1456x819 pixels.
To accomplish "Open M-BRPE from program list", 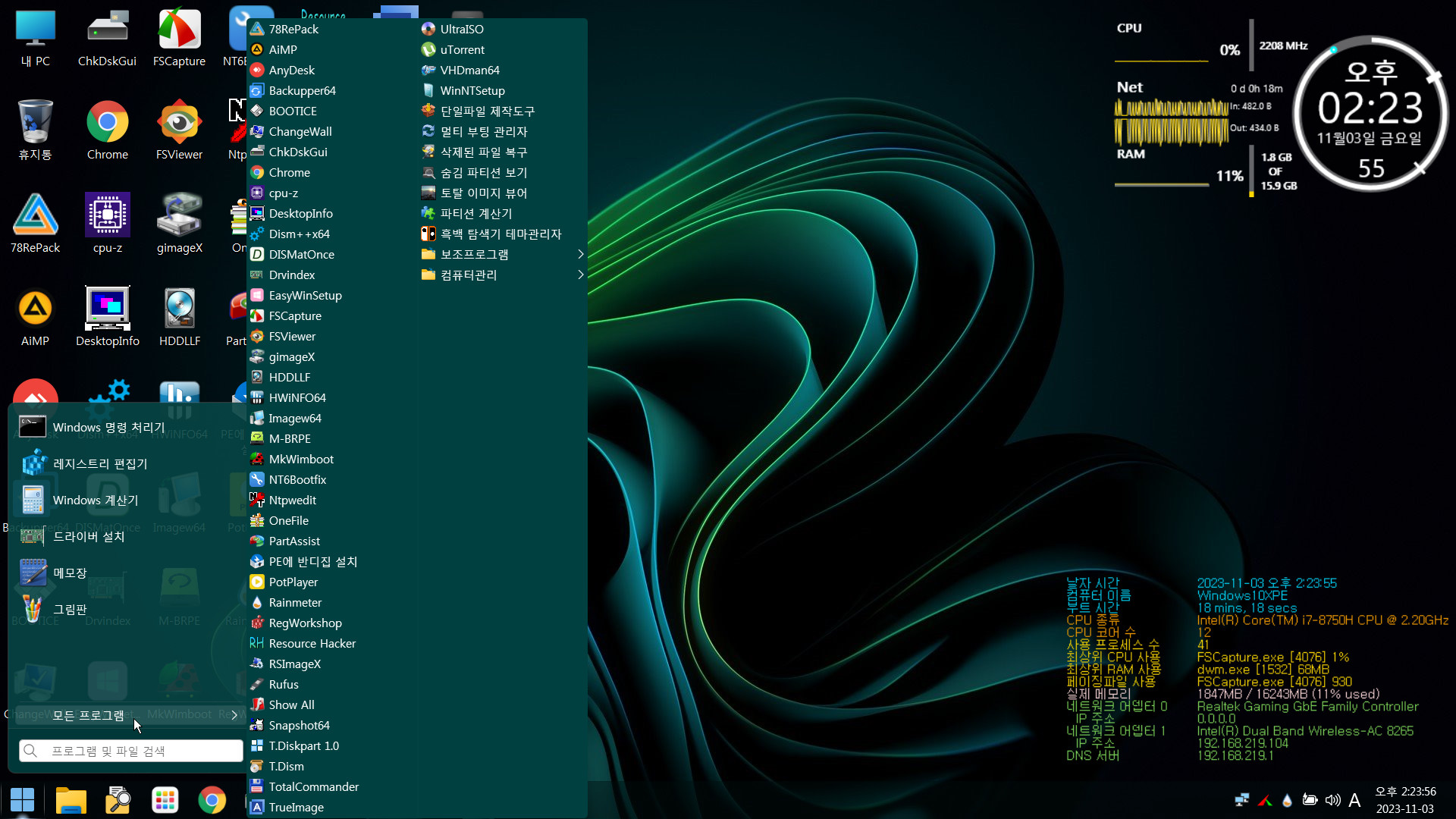I will tap(331, 438).
